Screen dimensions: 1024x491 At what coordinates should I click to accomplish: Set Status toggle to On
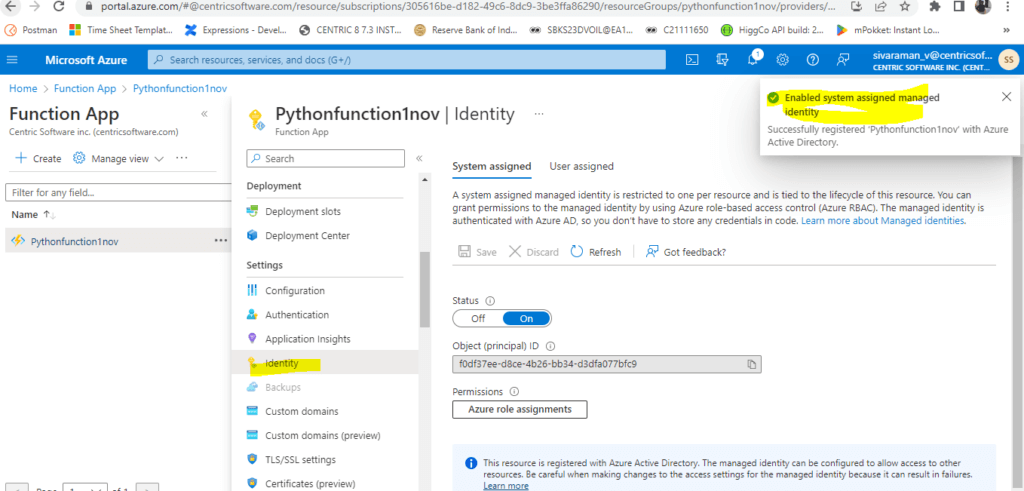coord(526,319)
